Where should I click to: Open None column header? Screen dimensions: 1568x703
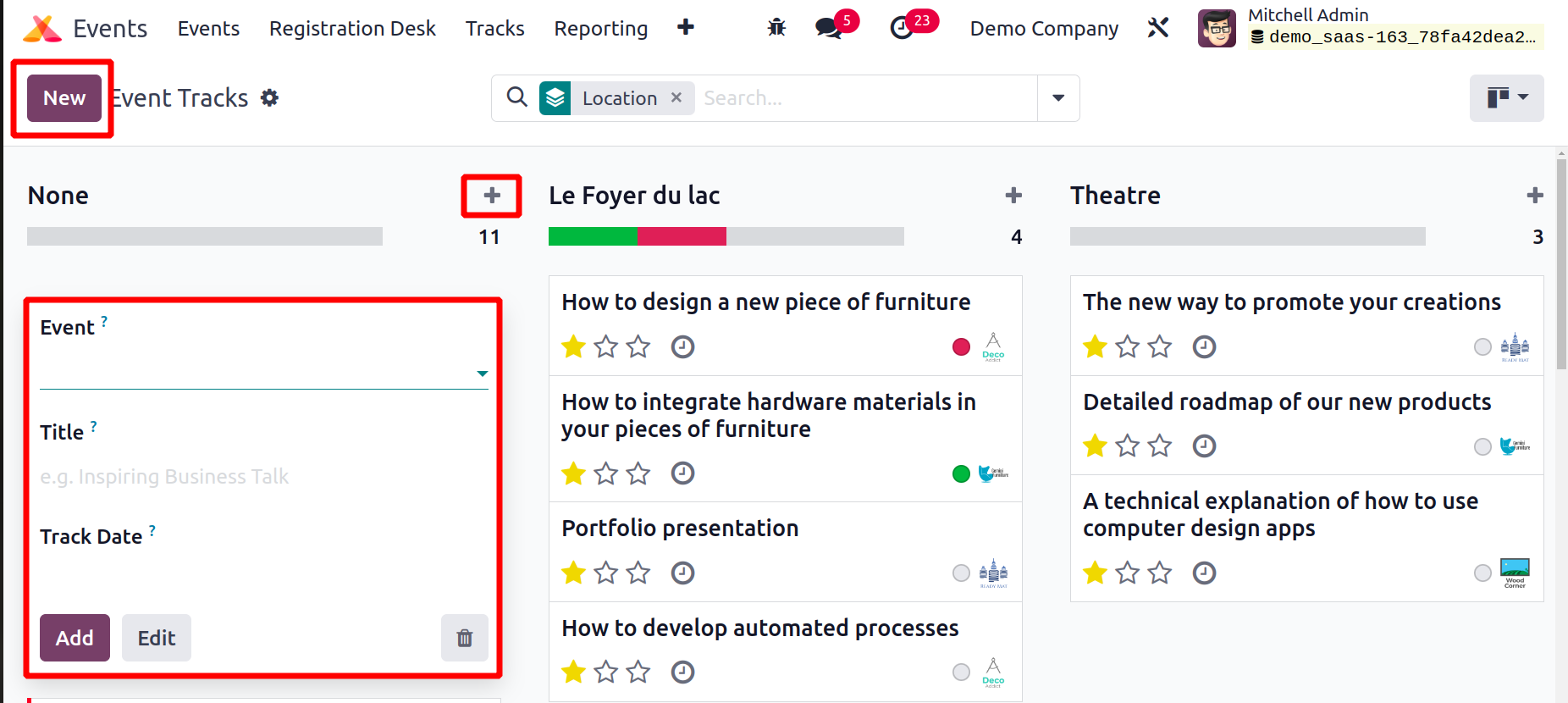click(x=58, y=196)
